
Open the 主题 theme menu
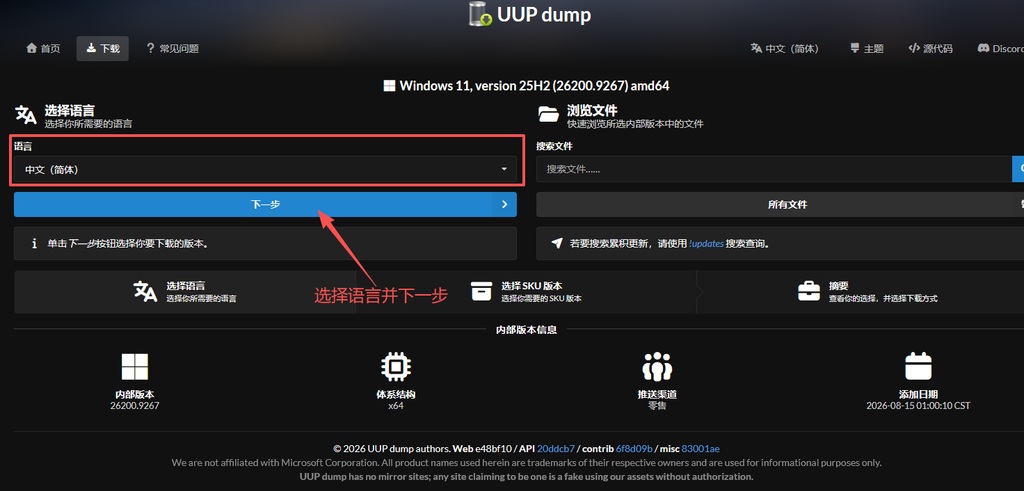[x=867, y=48]
